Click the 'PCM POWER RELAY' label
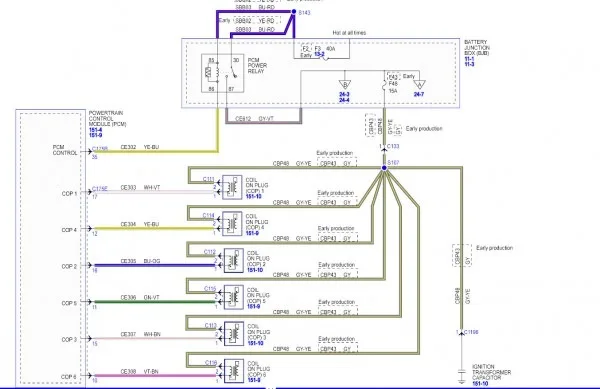This screenshot has height=389, width=600. click(x=257, y=66)
